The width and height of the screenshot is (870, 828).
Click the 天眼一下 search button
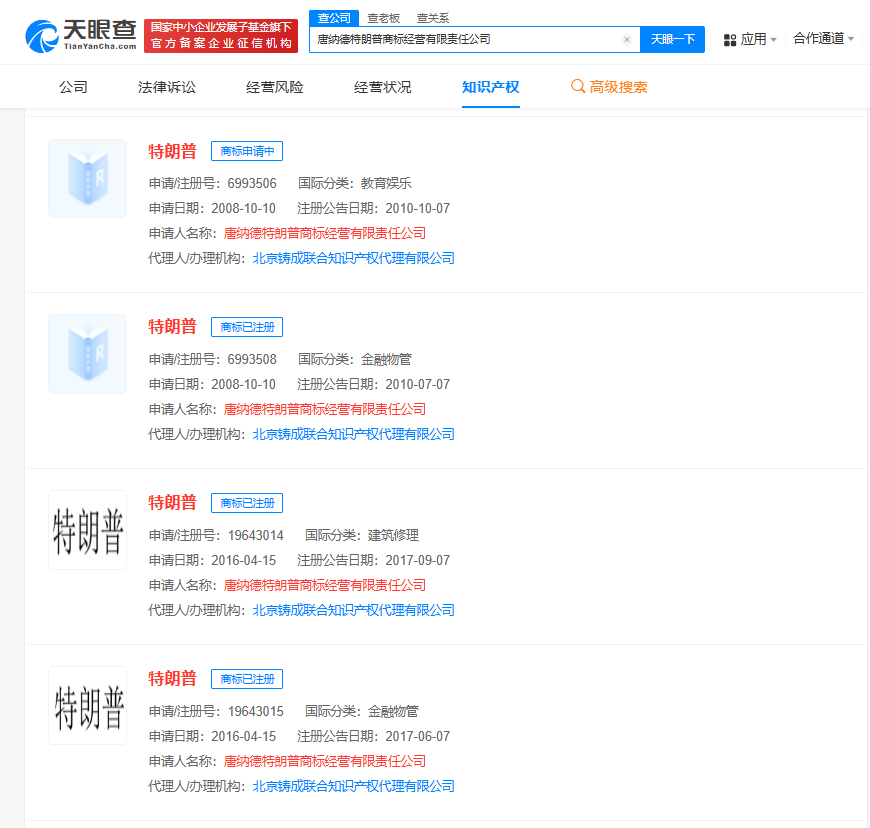click(x=672, y=39)
